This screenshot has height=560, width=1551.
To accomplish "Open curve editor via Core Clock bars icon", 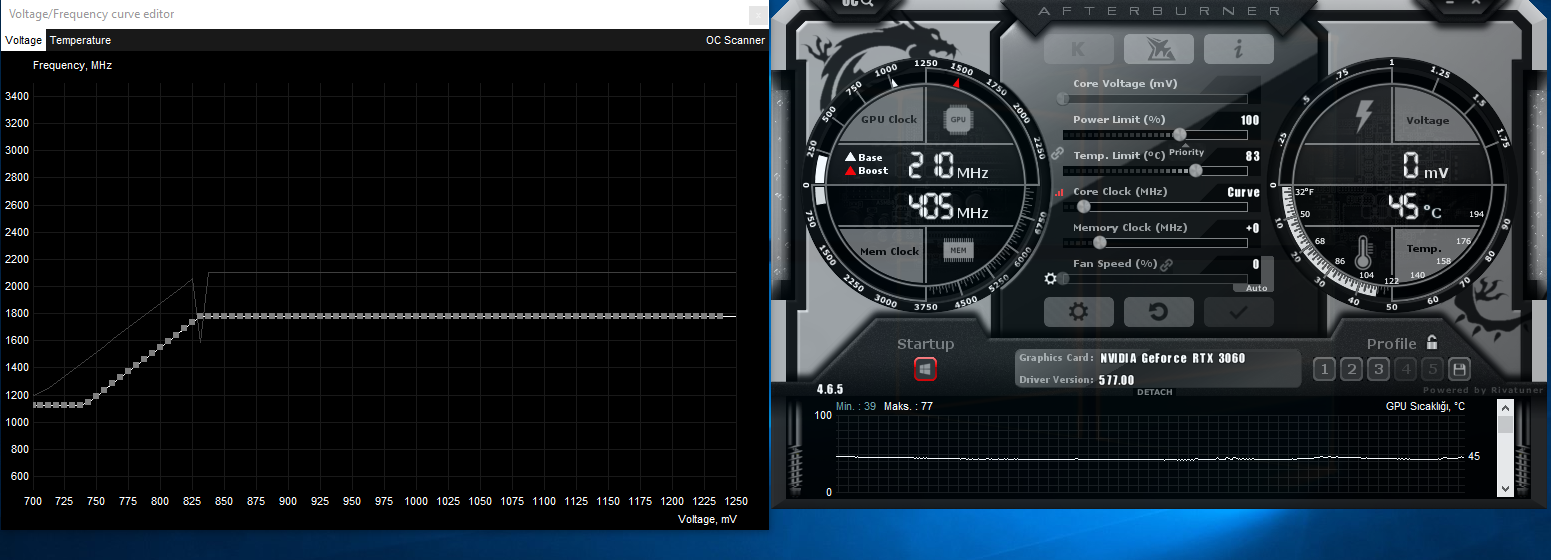I will [x=1059, y=192].
